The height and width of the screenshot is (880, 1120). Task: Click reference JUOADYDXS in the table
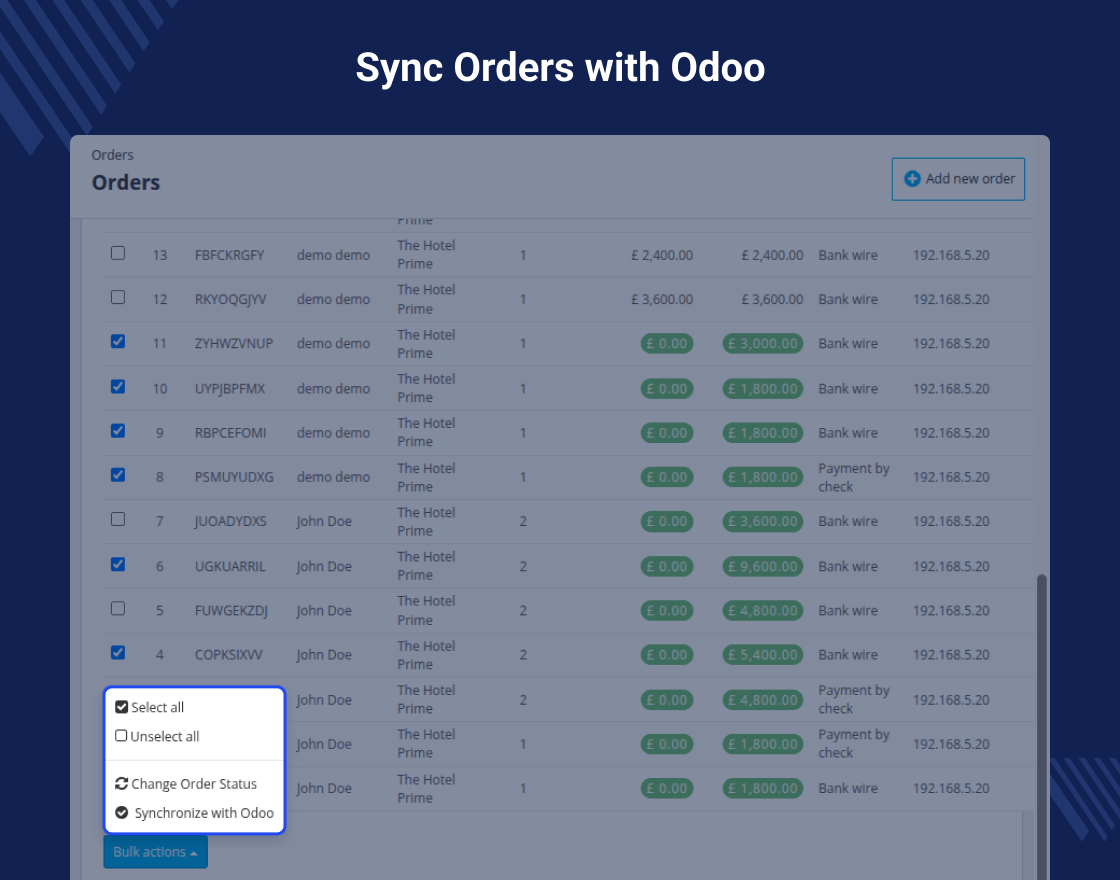(x=230, y=521)
